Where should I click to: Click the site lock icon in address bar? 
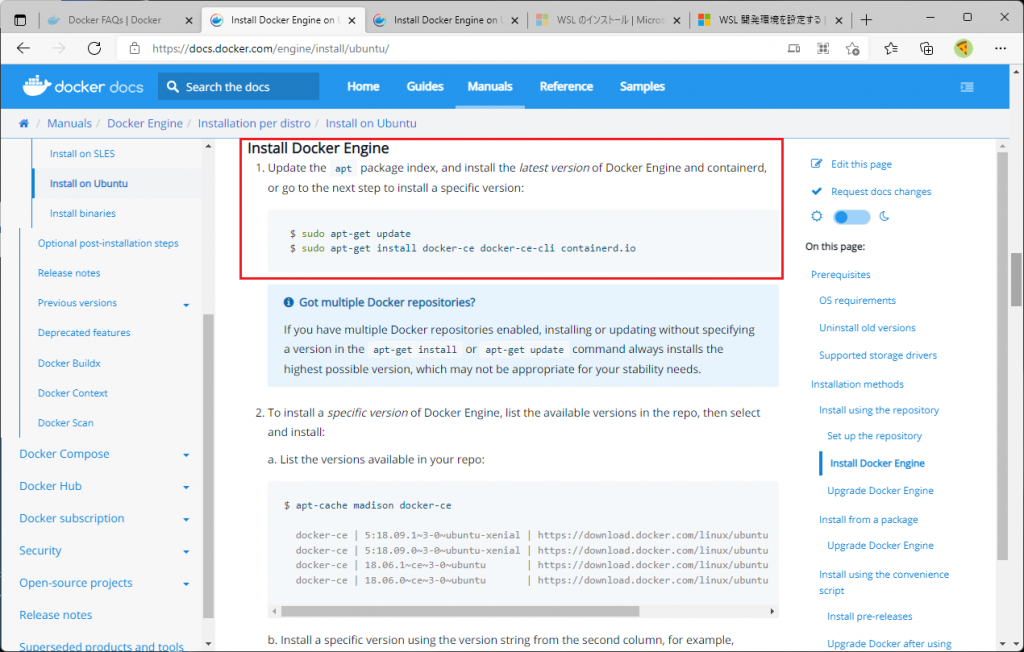pos(135,48)
